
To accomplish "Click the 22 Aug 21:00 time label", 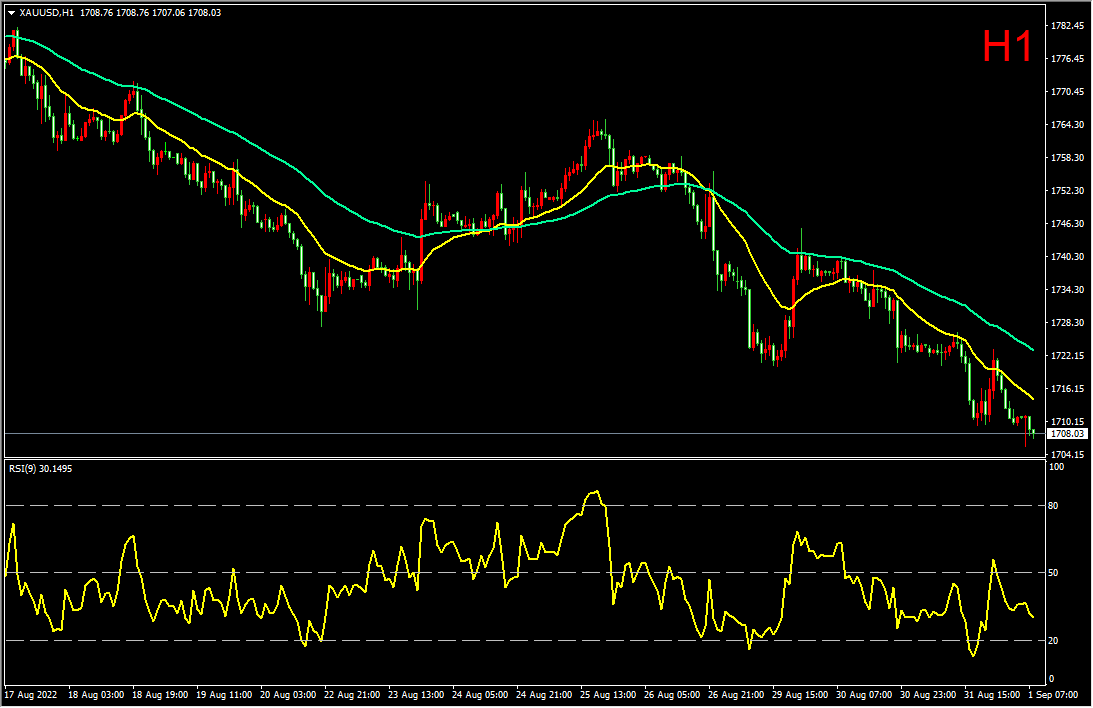I will click(352, 695).
